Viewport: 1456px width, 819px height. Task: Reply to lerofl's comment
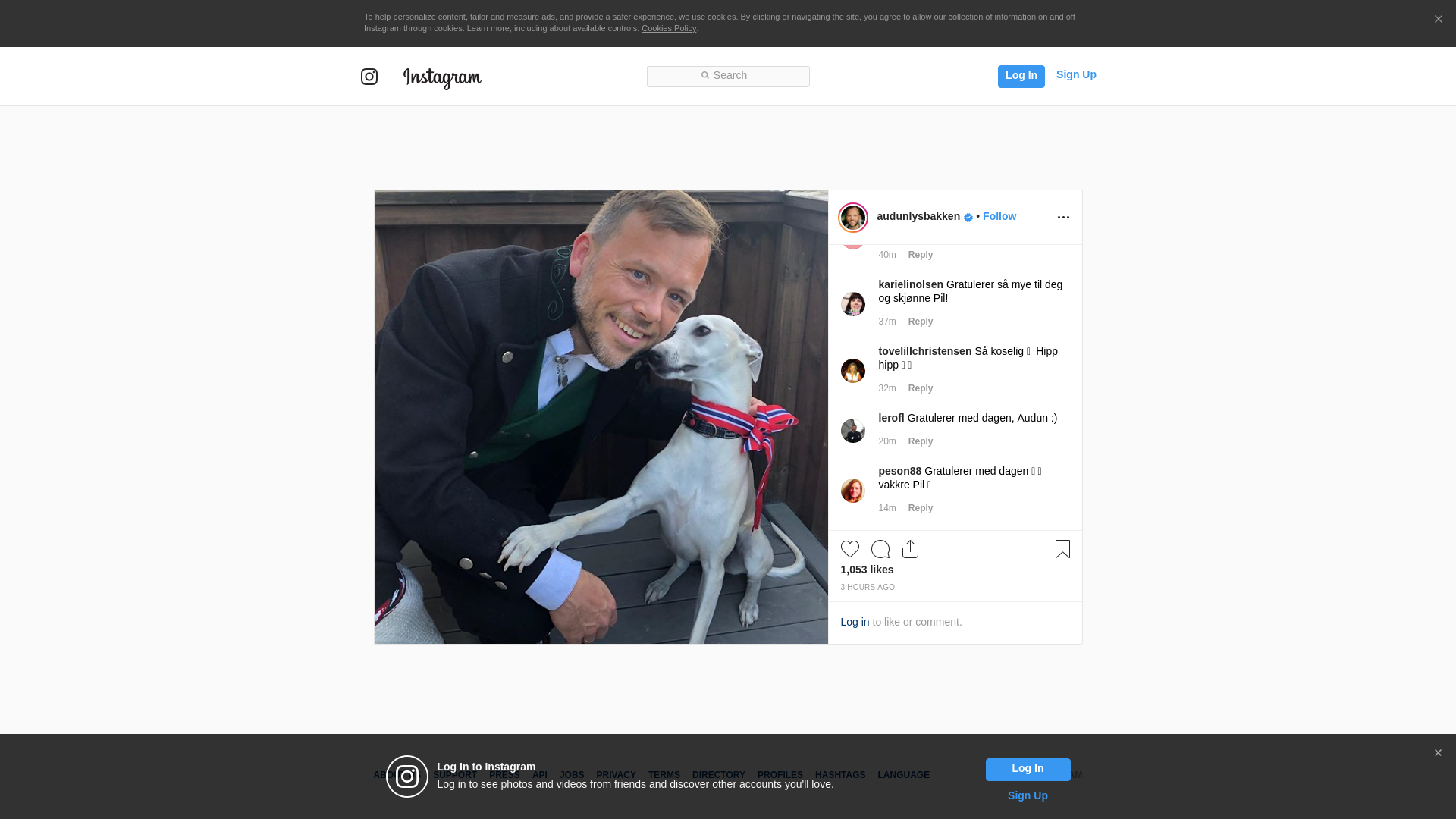921,441
